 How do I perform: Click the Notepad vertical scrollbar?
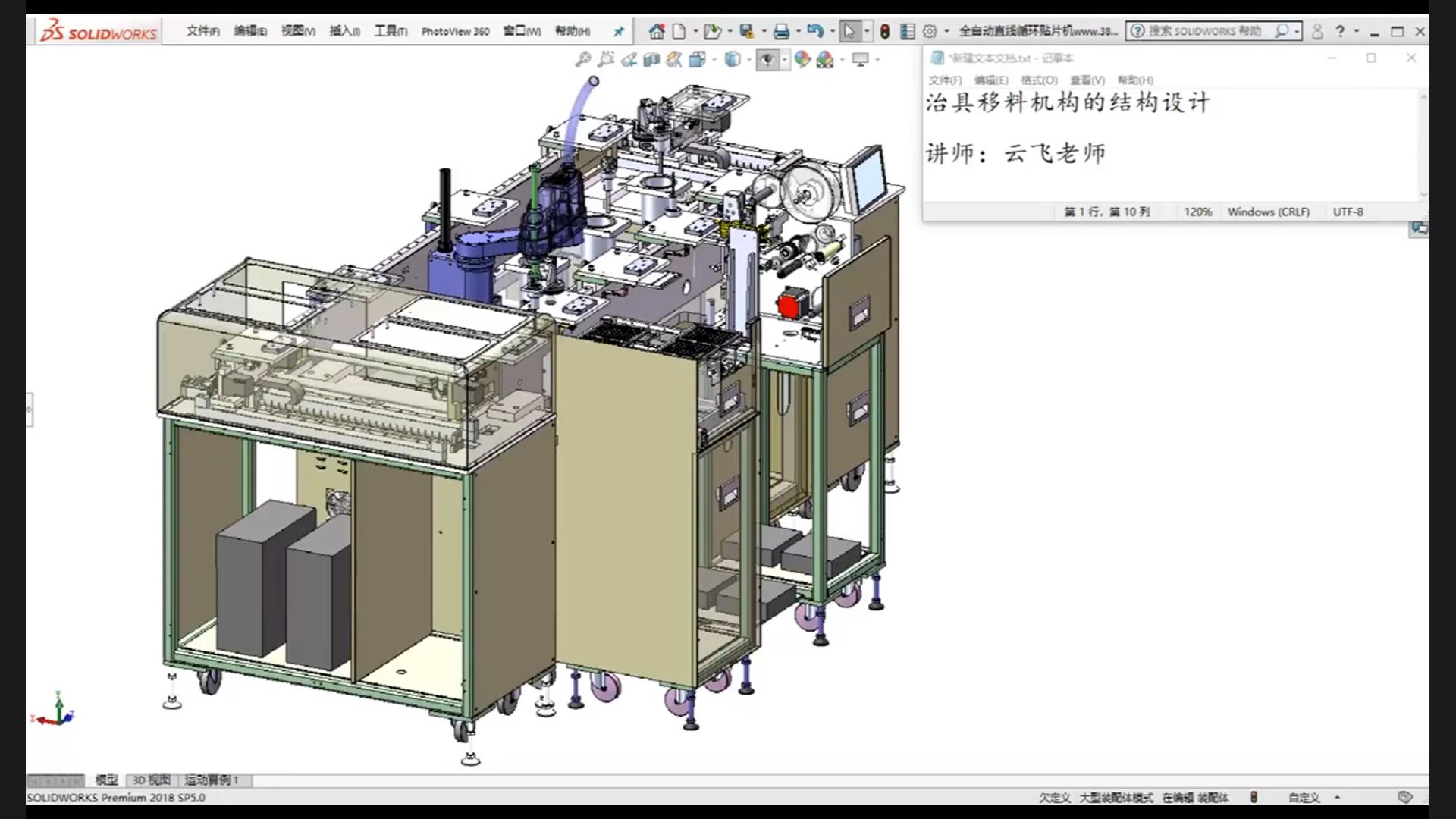tap(1423, 144)
